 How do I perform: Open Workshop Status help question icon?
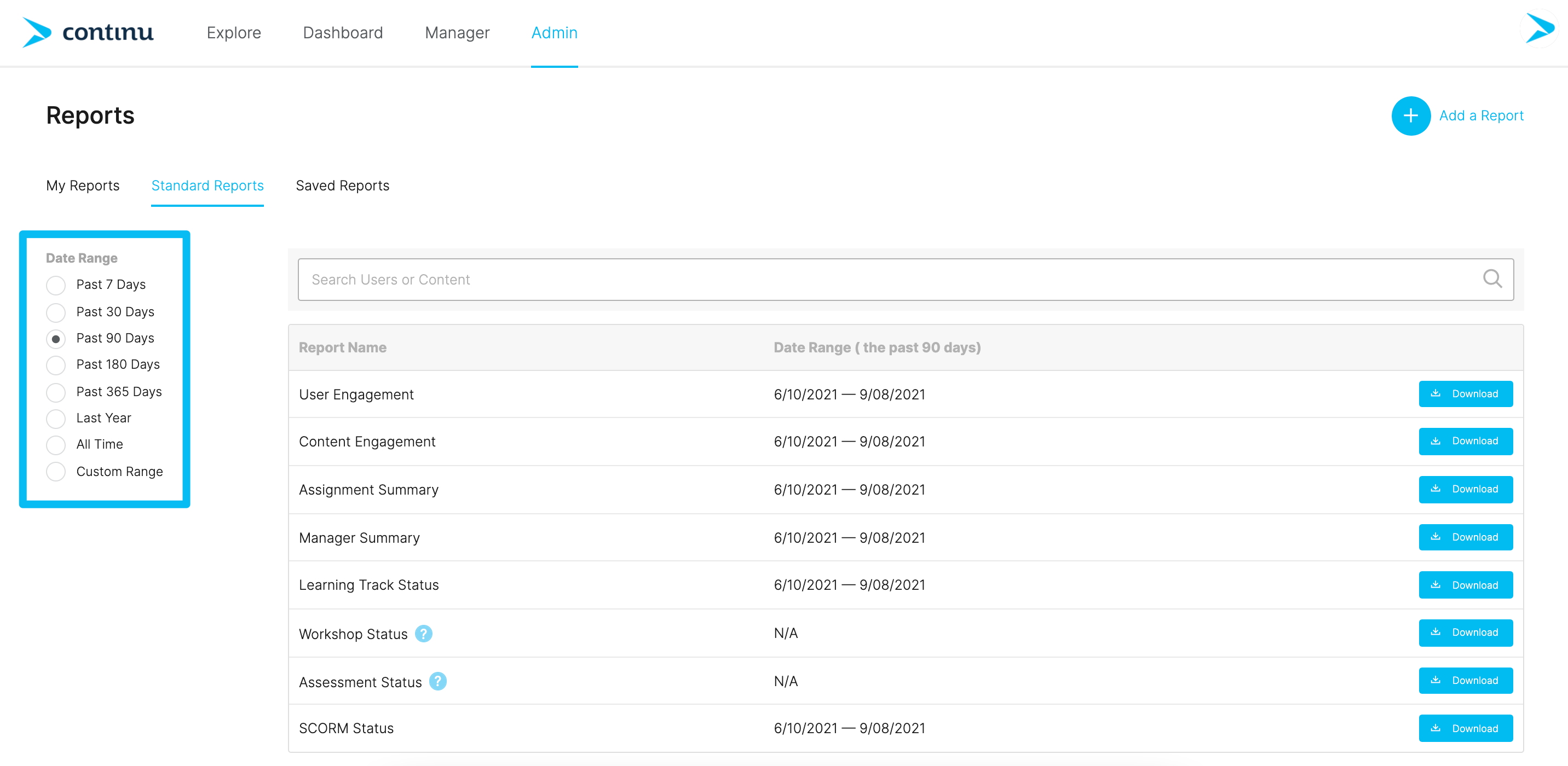pyautogui.click(x=424, y=634)
